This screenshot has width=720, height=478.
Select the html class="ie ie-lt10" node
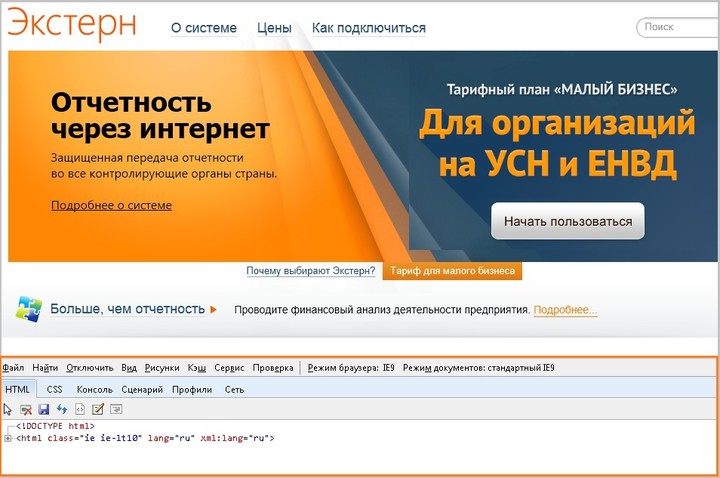(x=145, y=438)
